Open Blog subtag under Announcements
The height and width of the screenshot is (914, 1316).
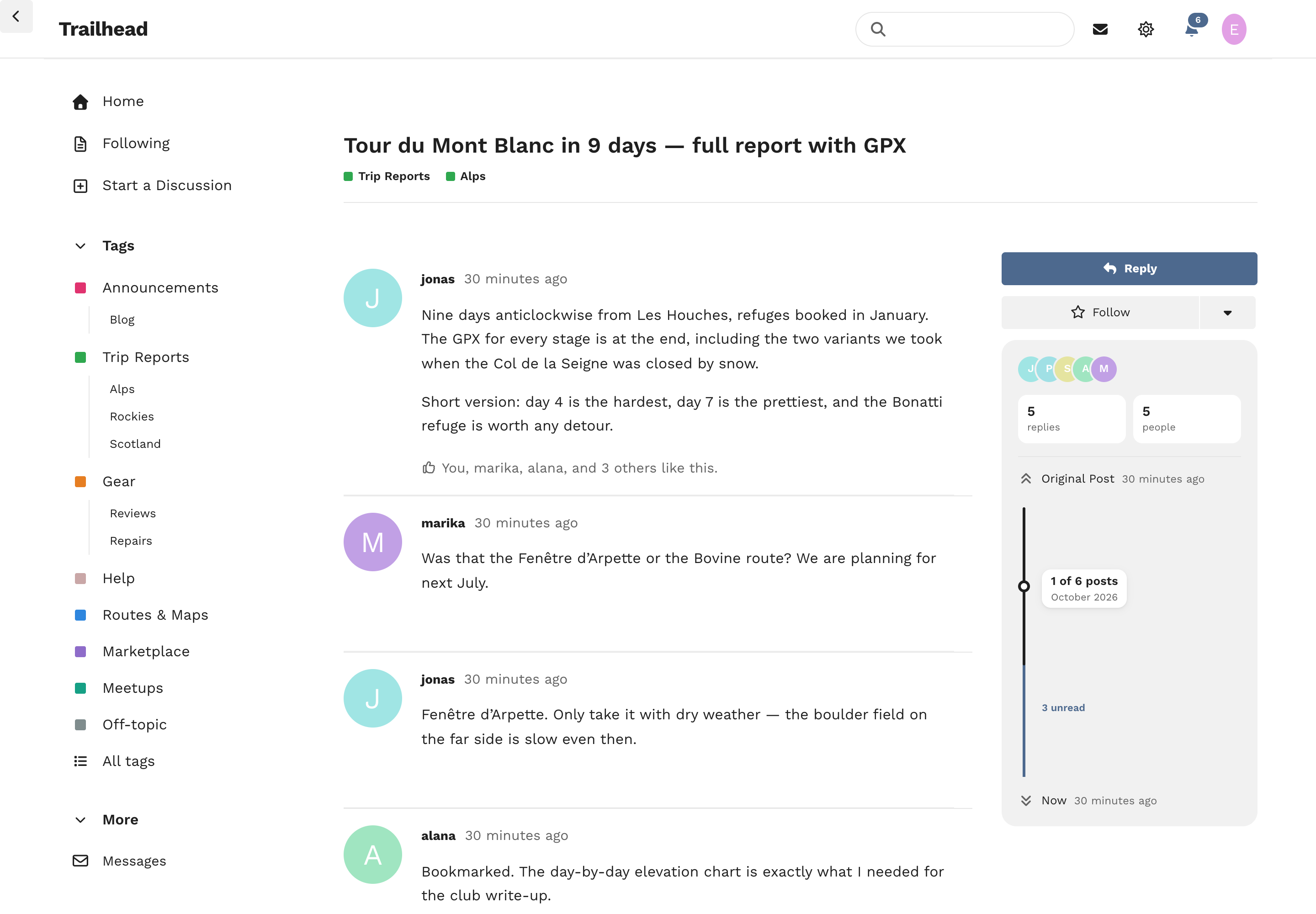coord(122,319)
